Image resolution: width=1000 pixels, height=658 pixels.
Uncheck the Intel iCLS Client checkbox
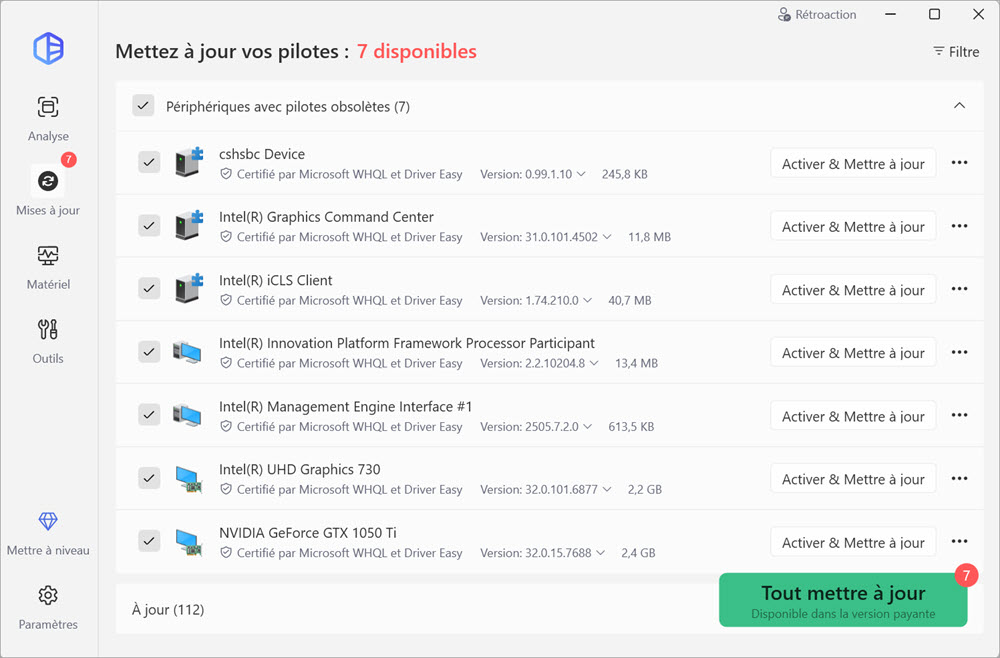pos(149,289)
